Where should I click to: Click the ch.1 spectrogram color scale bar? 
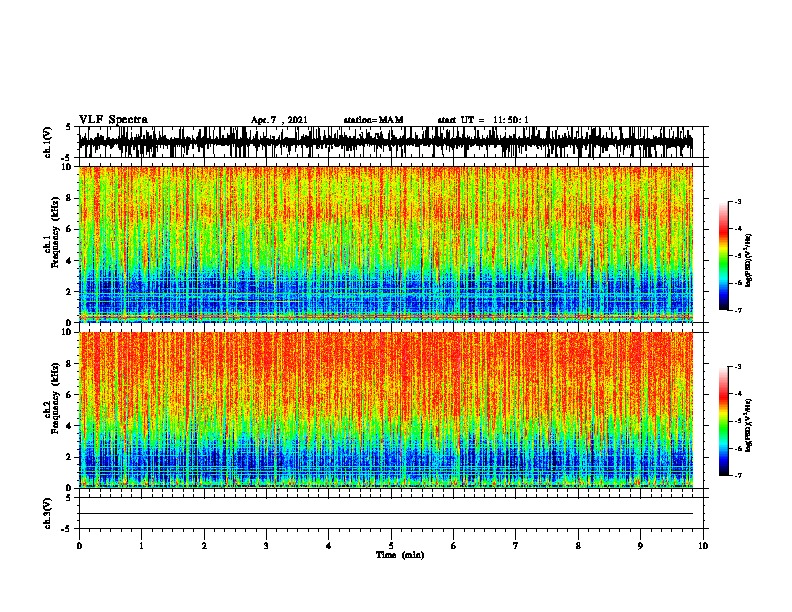(x=724, y=256)
